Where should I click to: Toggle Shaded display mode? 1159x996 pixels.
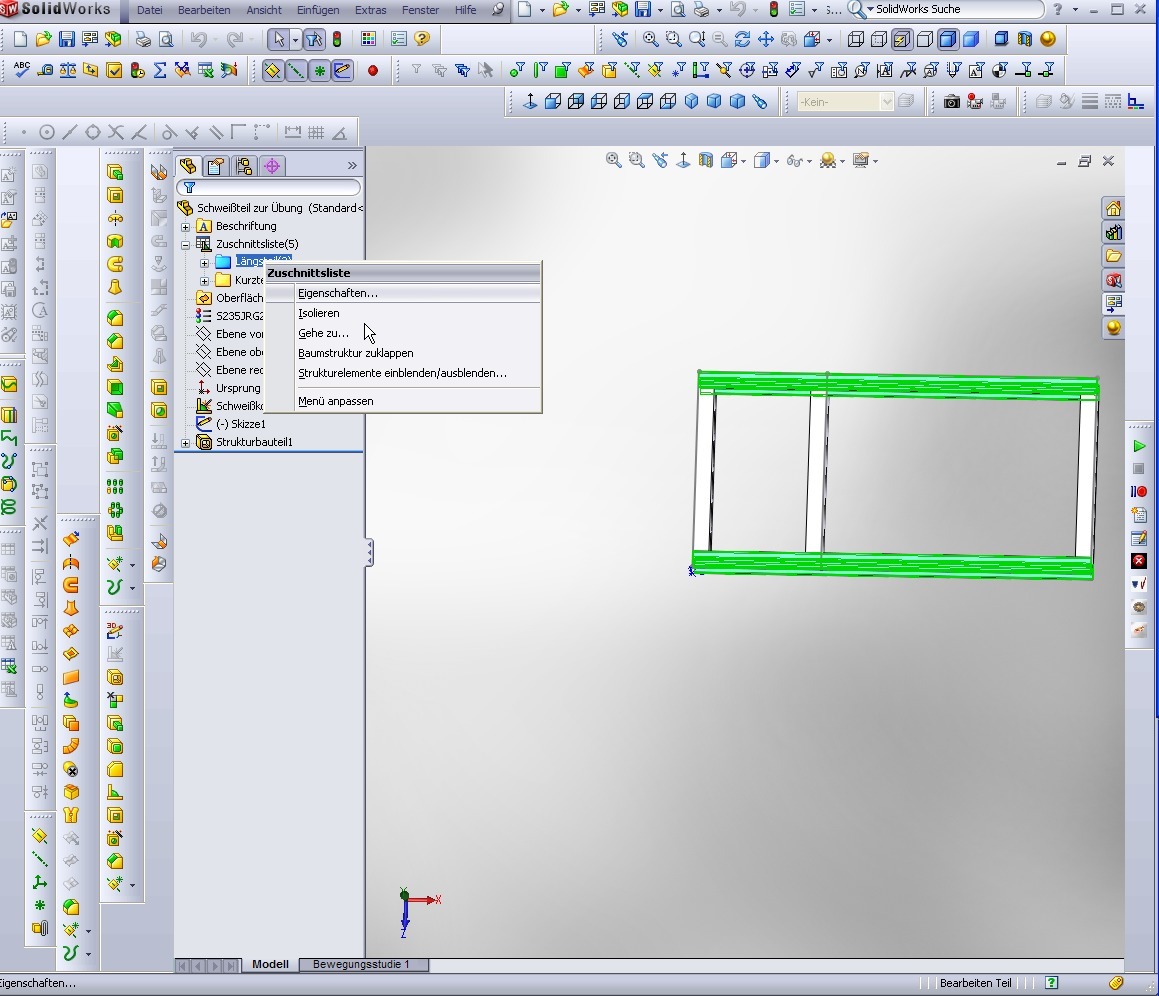pyautogui.click(x=971, y=39)
